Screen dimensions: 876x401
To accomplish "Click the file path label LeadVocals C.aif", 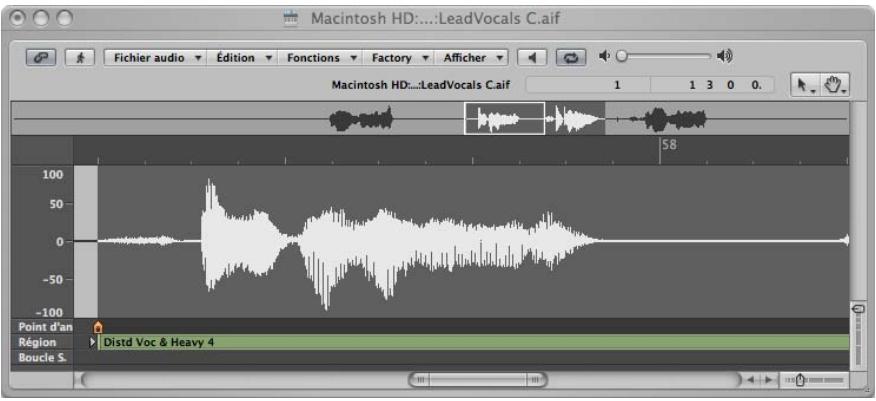I will coord(421,85).
